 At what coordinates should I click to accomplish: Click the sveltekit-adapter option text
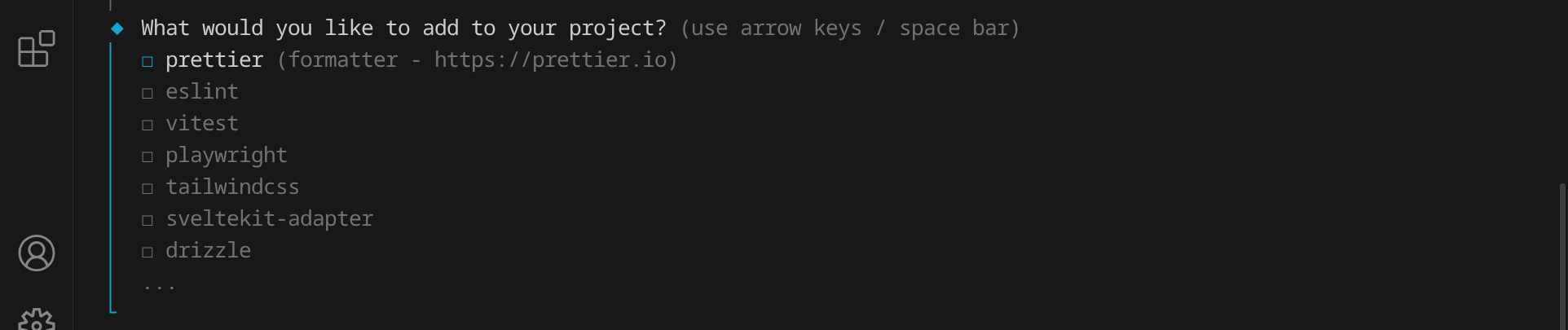click(x=269, y=219)
